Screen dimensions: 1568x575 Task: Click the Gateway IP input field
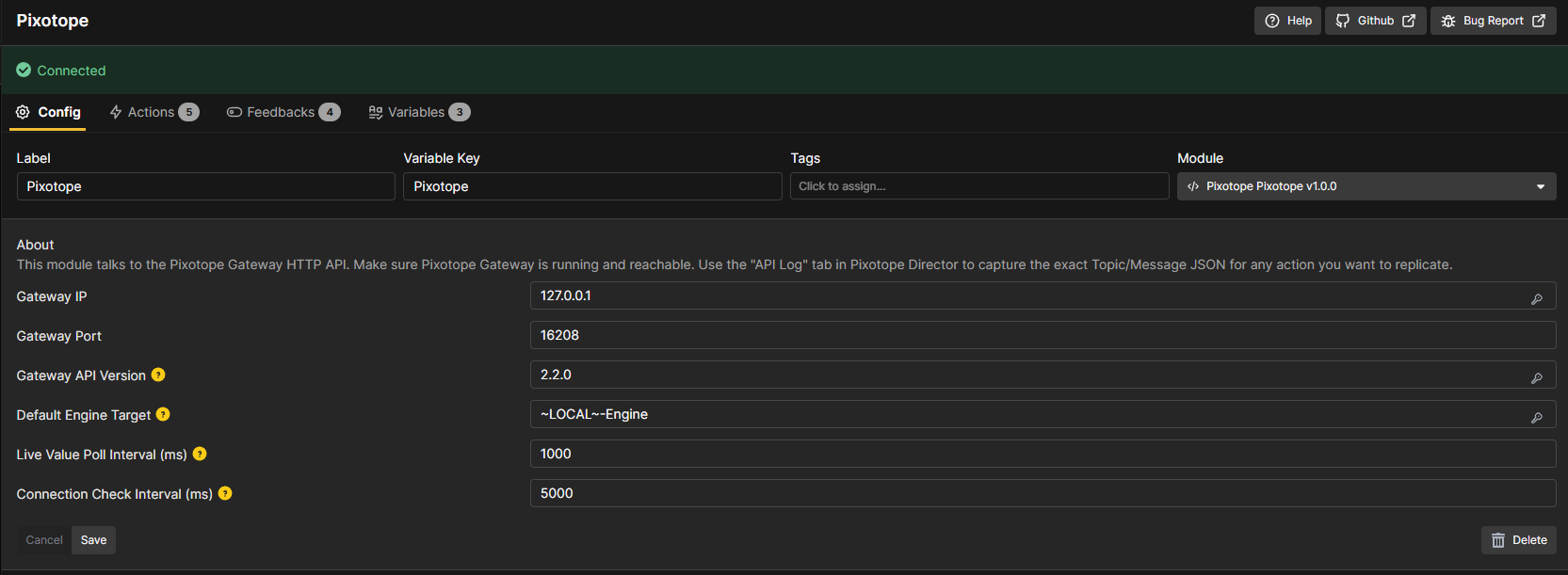point(1043,295)
